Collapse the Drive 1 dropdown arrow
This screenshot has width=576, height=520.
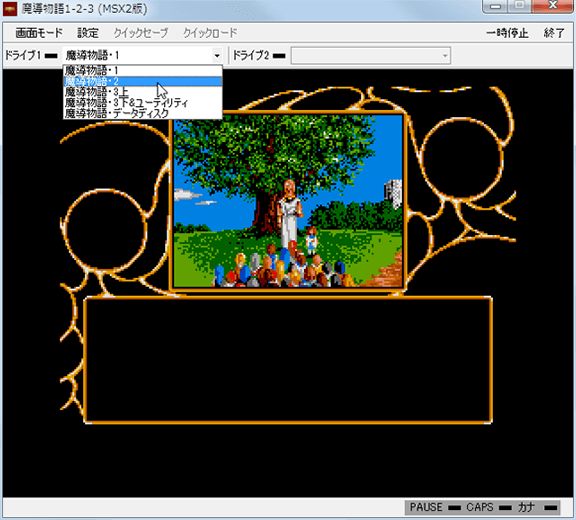coord(217,56)
